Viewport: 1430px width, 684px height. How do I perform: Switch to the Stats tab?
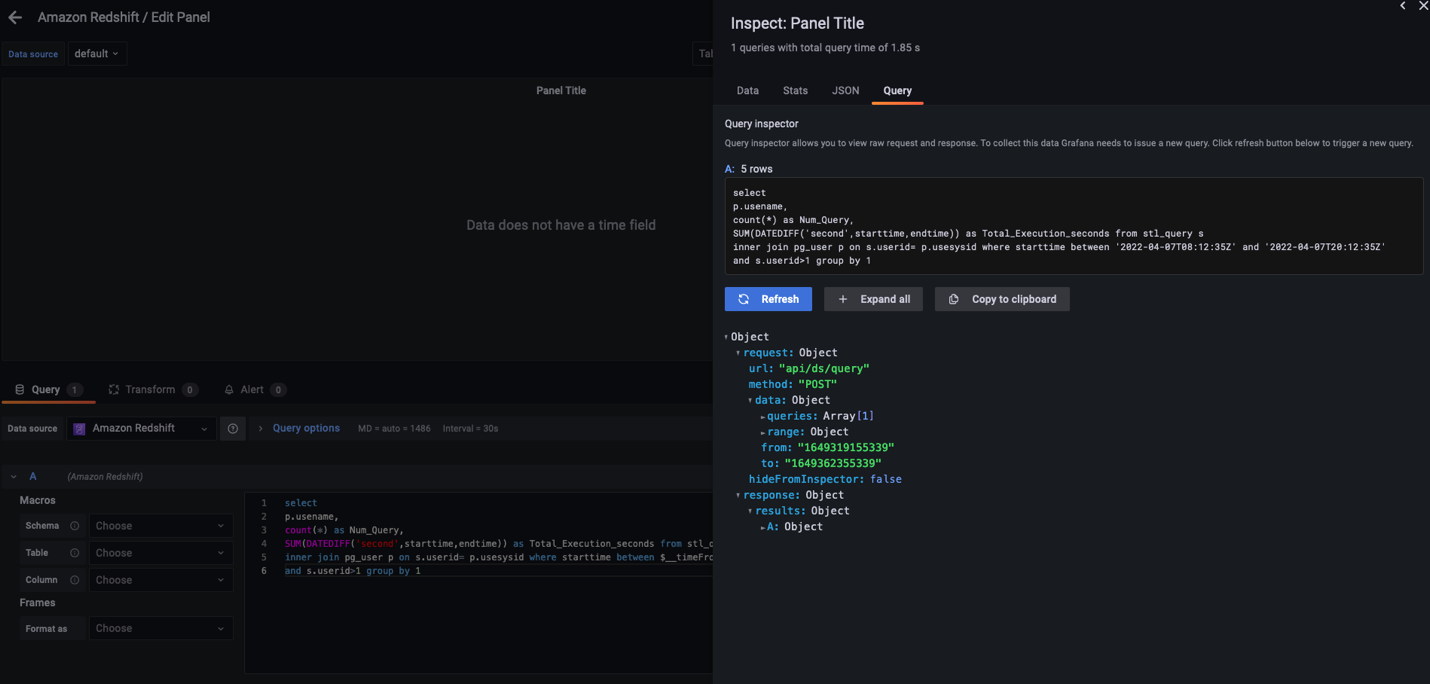[795, 91]
